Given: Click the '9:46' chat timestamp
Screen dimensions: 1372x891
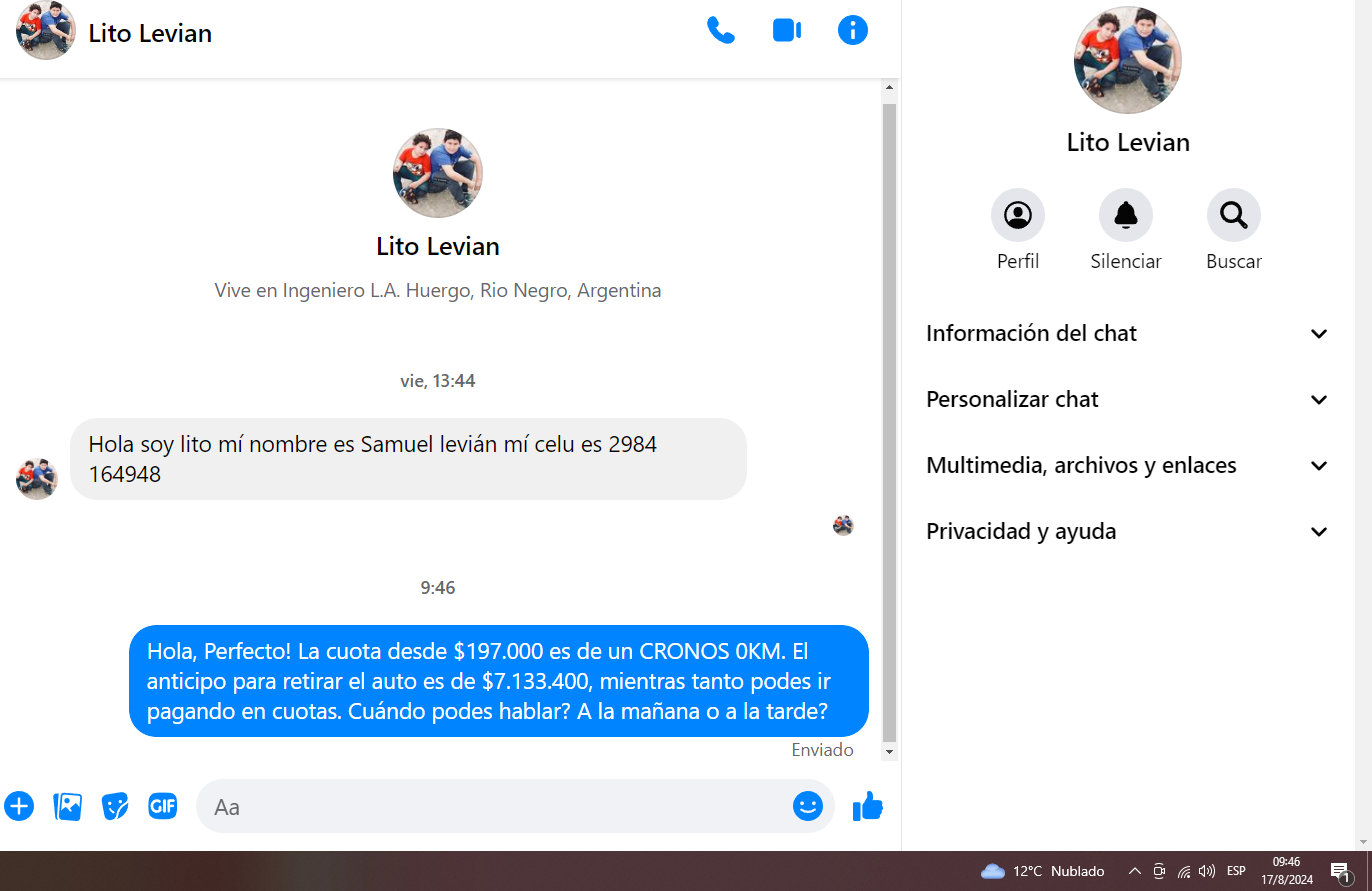Looking at the screenshot, I should click(x=438, y=588).
